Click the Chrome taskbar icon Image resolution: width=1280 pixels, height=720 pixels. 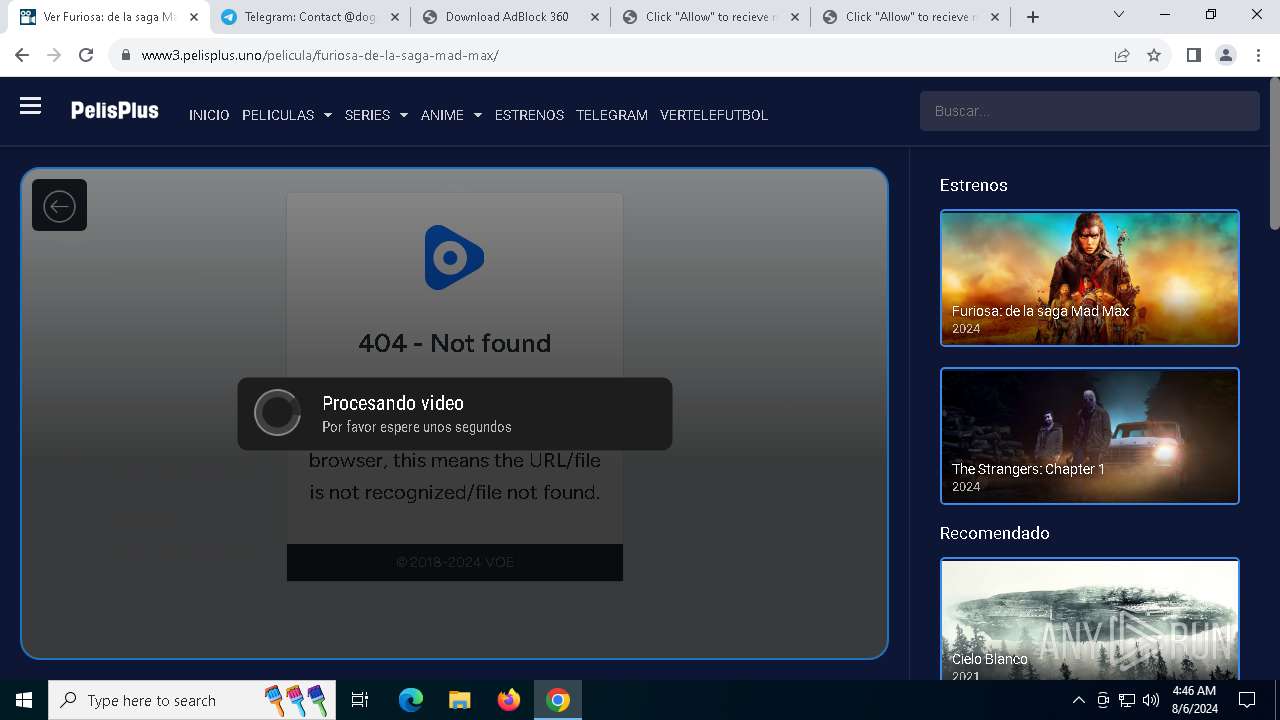coord(558,700)
